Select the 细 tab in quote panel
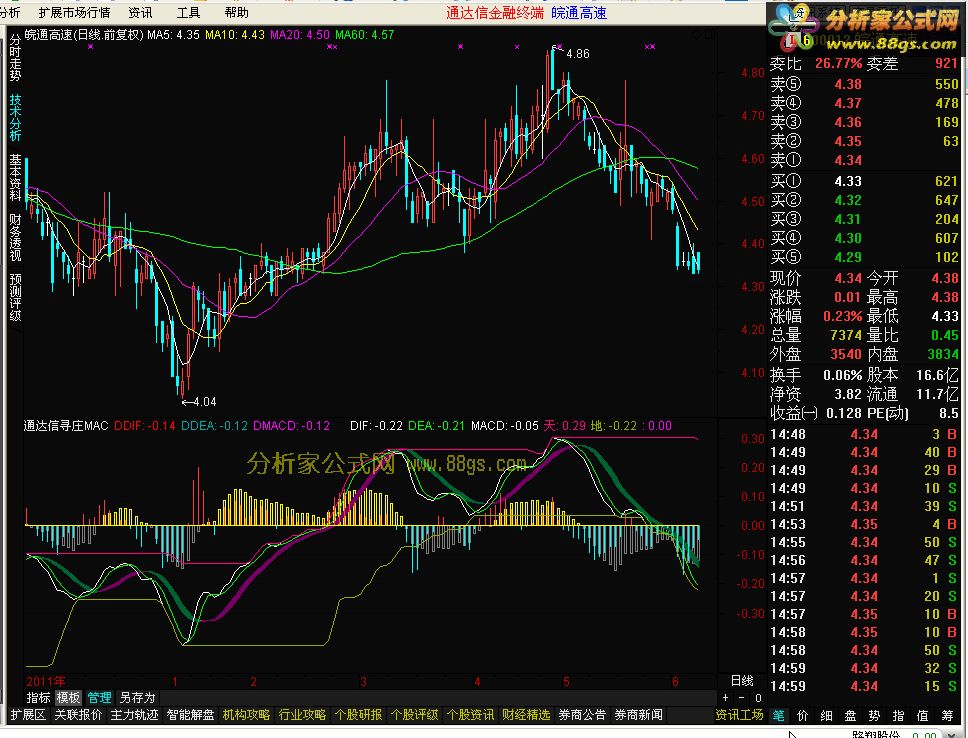 tap(827, 715)
